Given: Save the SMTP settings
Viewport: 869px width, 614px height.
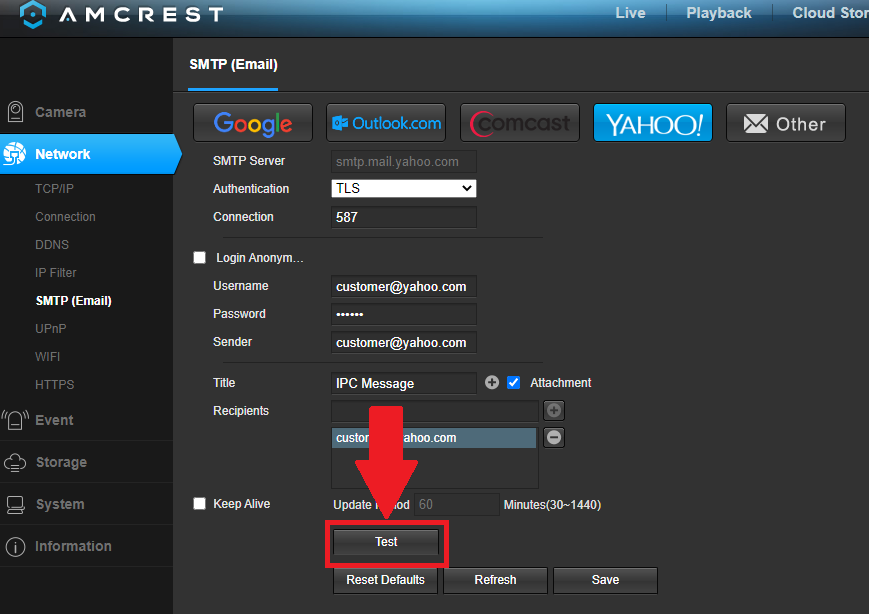Looking at the screenshot, I should [x=605, y=580].
